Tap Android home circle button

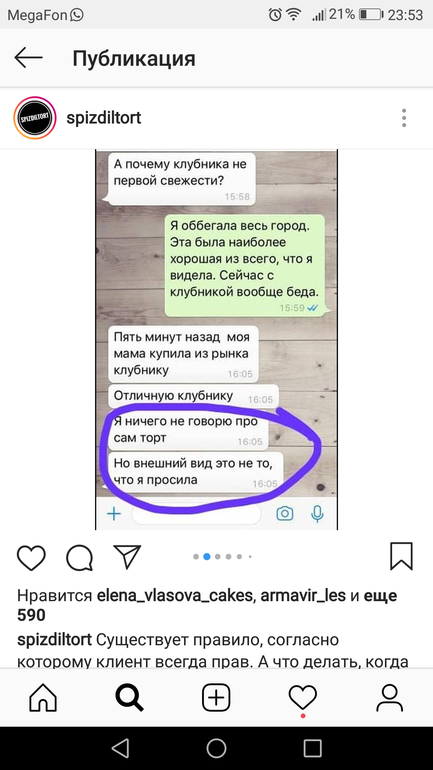(x=216, y=748)
